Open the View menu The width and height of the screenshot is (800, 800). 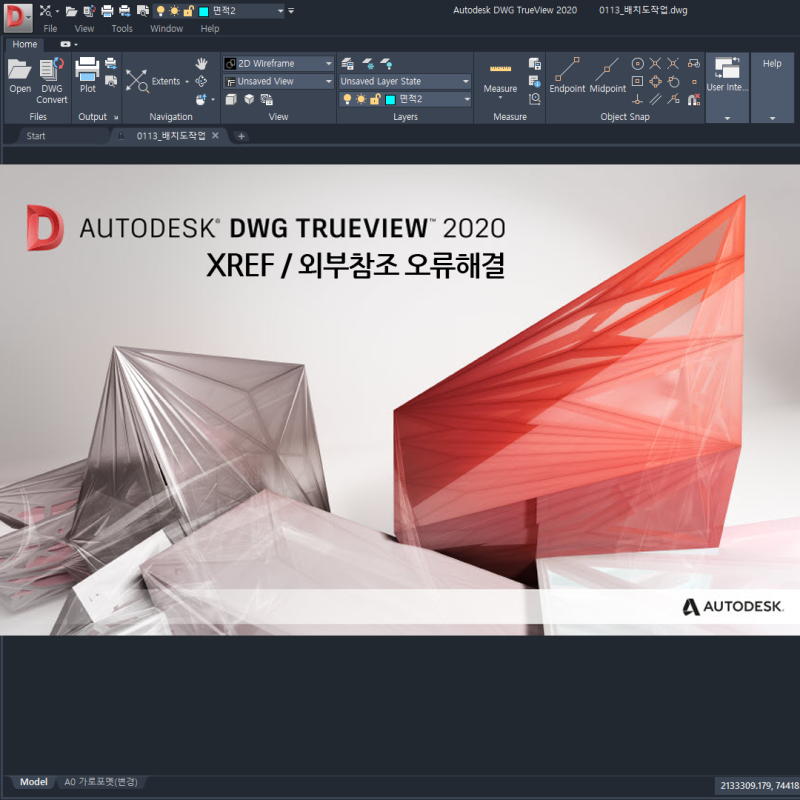click(84, 29)
